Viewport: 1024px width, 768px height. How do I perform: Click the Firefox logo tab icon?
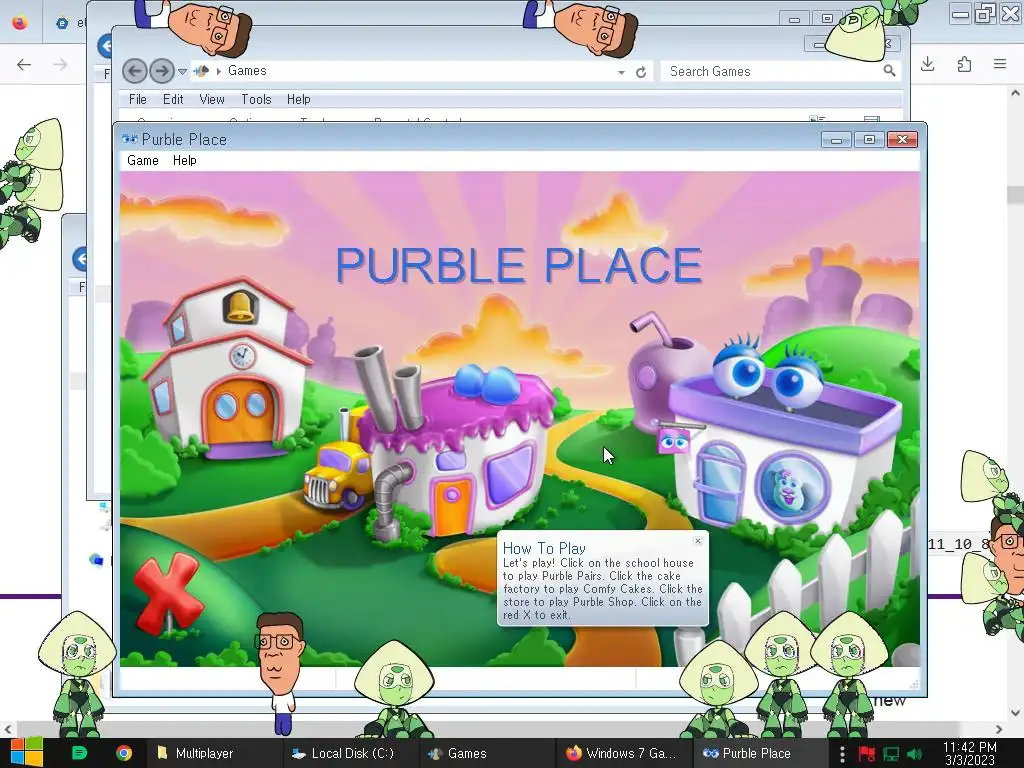(20, 22)
